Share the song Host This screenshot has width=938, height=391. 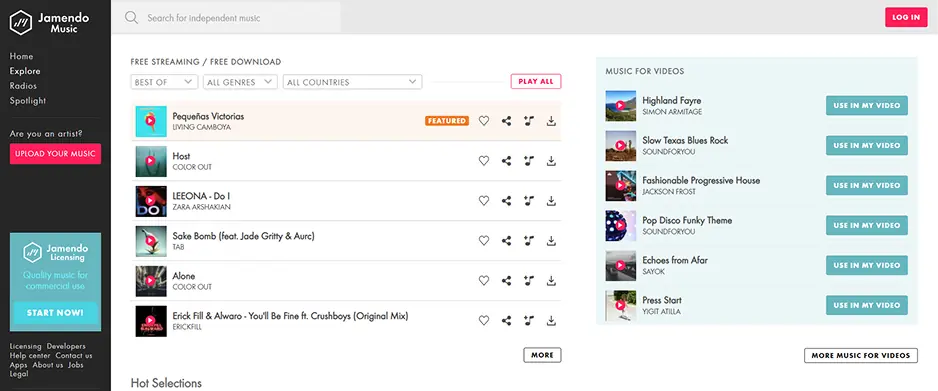(506, 161)
